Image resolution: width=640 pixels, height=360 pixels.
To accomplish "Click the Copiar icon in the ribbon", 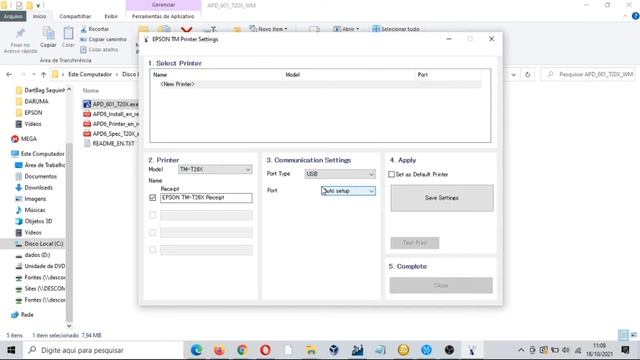I will pyautogui.click(x=48, y=37).
